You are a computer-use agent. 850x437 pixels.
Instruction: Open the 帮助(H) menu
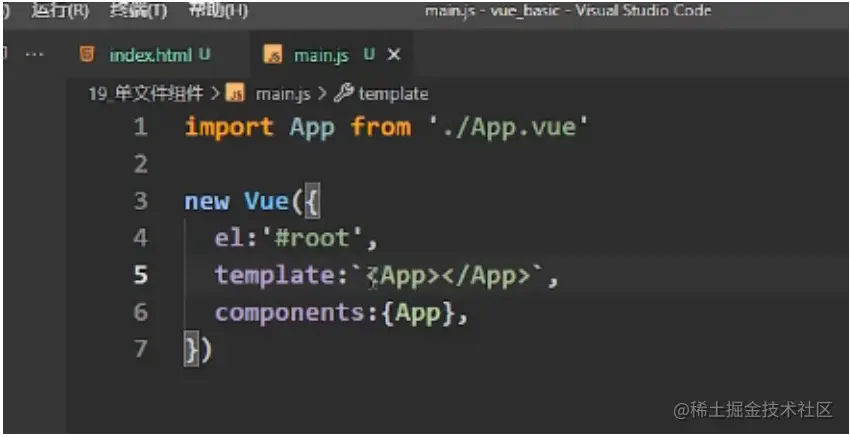(218, 11)
